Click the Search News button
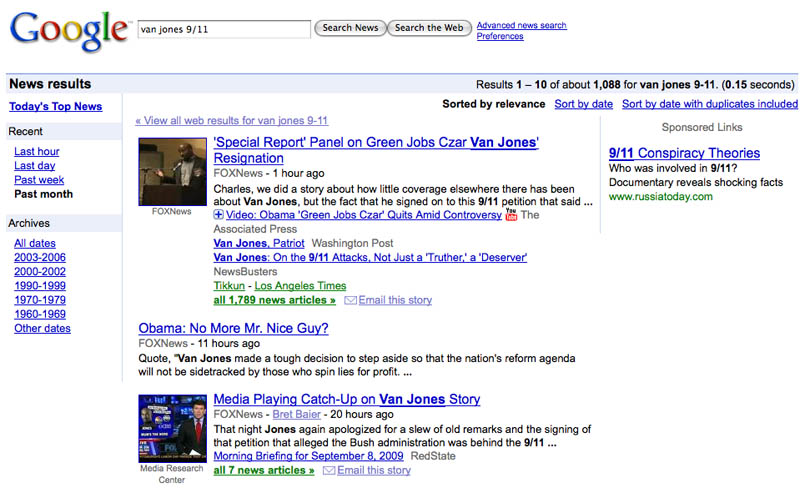 tap(350, 28)
